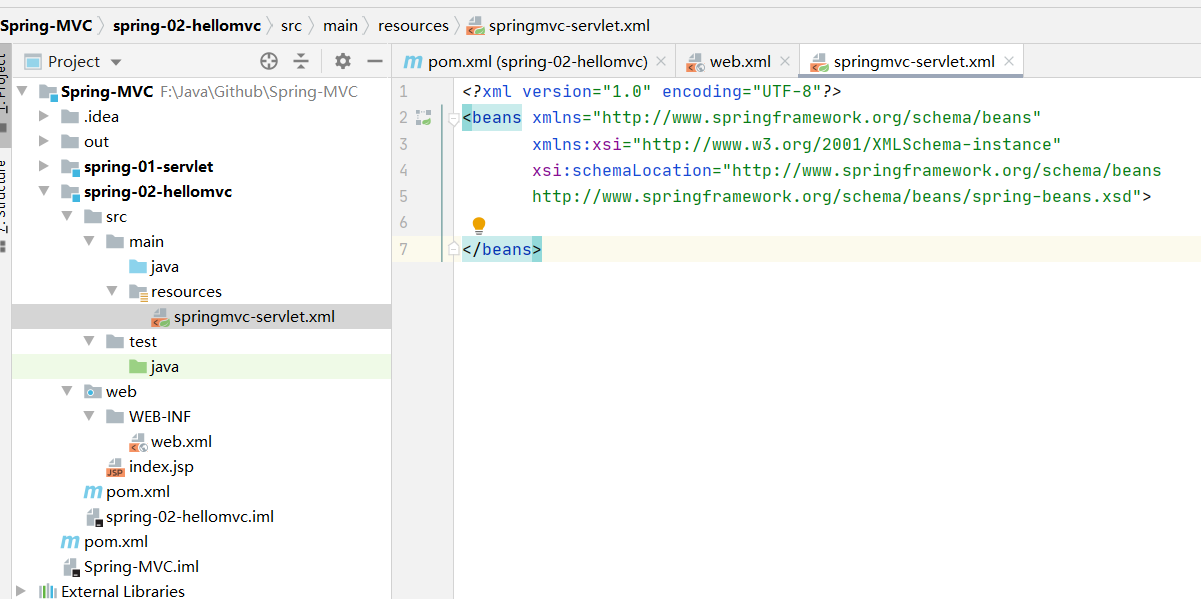Open Project panel settings gear

tap(343, 61)
